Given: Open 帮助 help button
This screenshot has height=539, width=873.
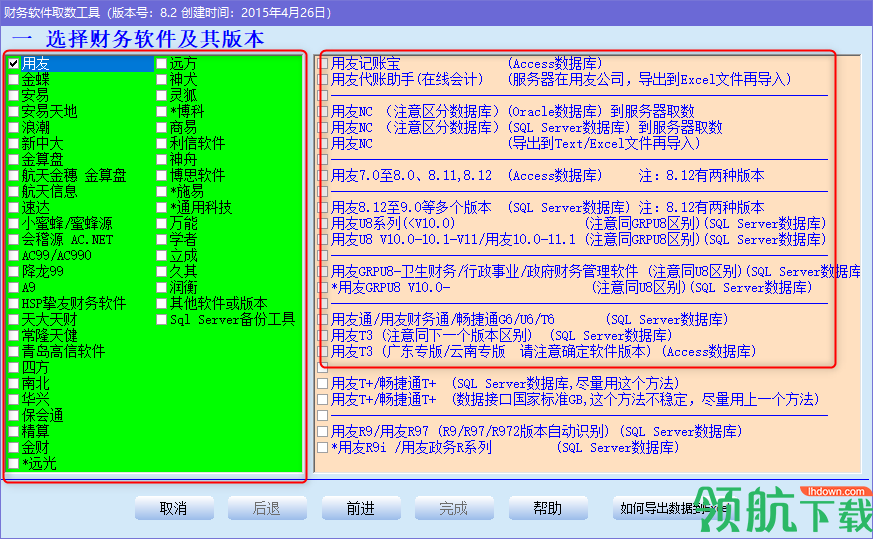Looking at the screenshot, I should pyautogui.click(x=548, y=508).
